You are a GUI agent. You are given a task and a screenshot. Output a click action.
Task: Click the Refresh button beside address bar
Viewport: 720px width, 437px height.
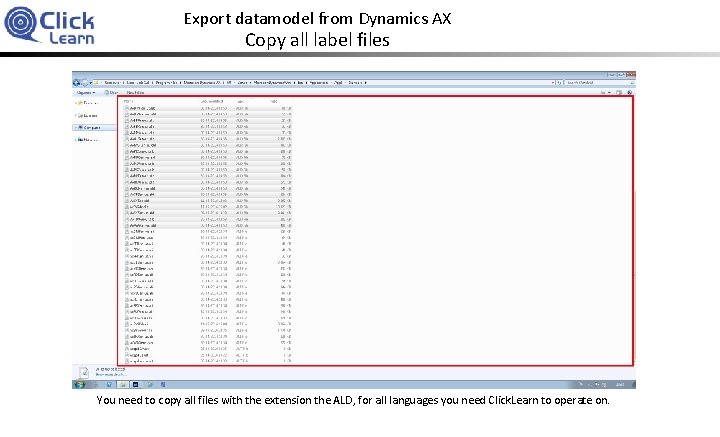point(559,83)
